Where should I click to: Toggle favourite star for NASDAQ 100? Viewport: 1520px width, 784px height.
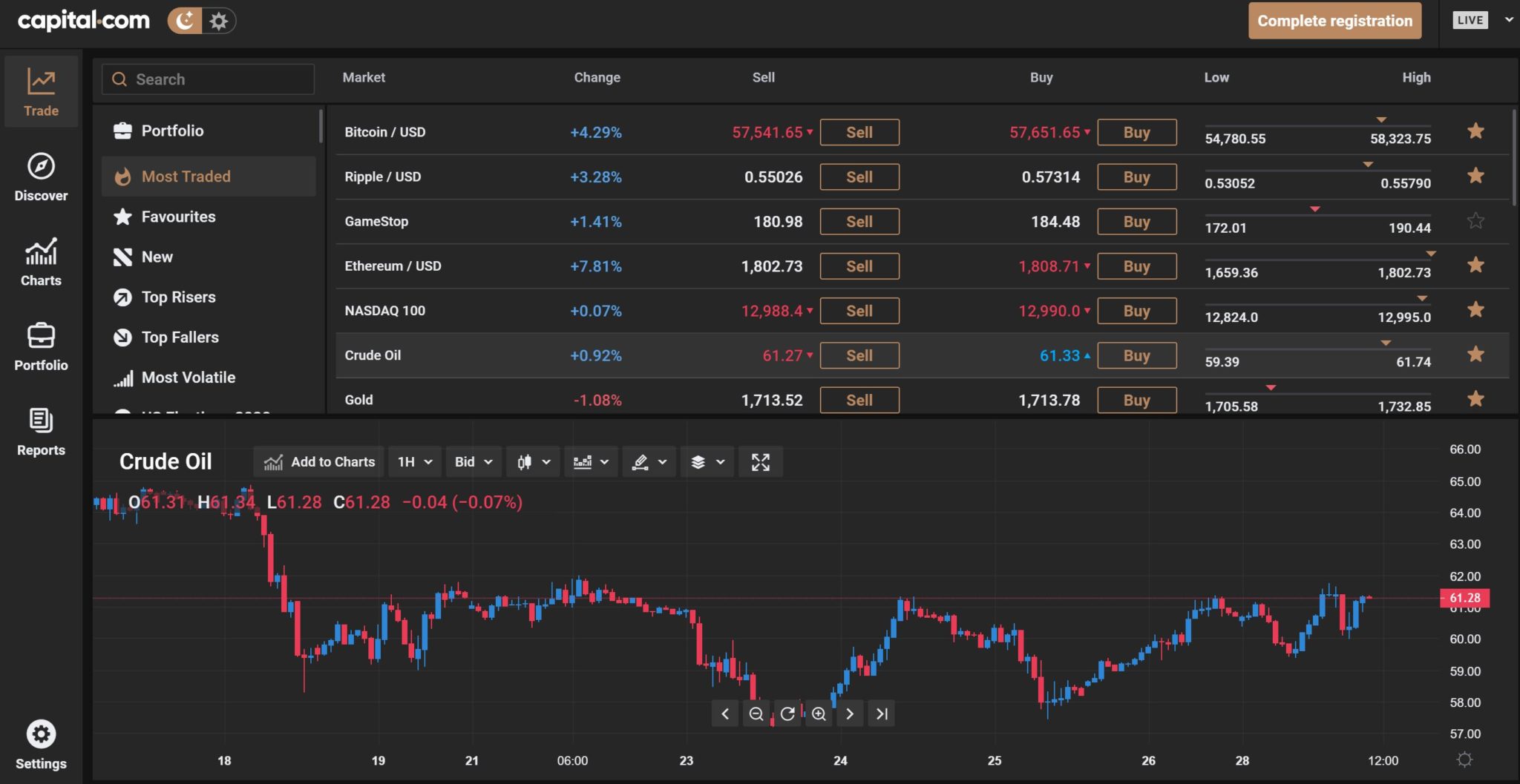coord(1475,309)
